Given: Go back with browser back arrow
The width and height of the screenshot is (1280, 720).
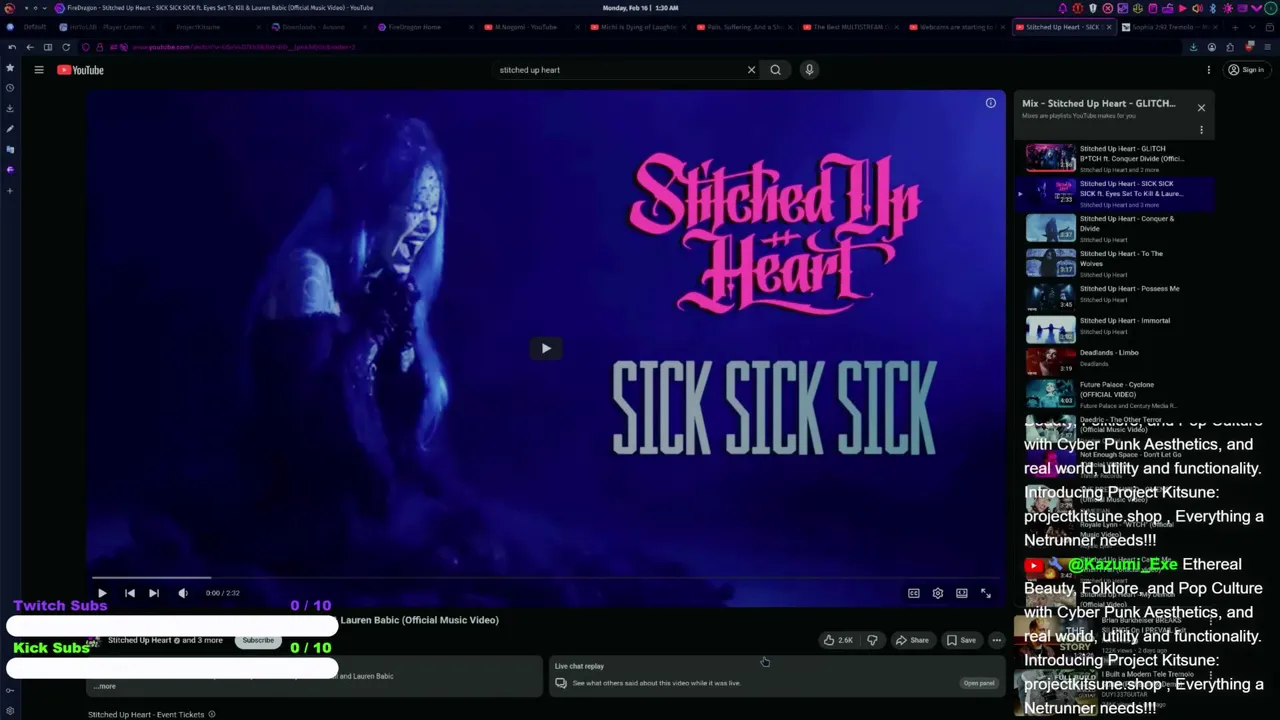Looking at the screenshot, I should pos(29,47).
